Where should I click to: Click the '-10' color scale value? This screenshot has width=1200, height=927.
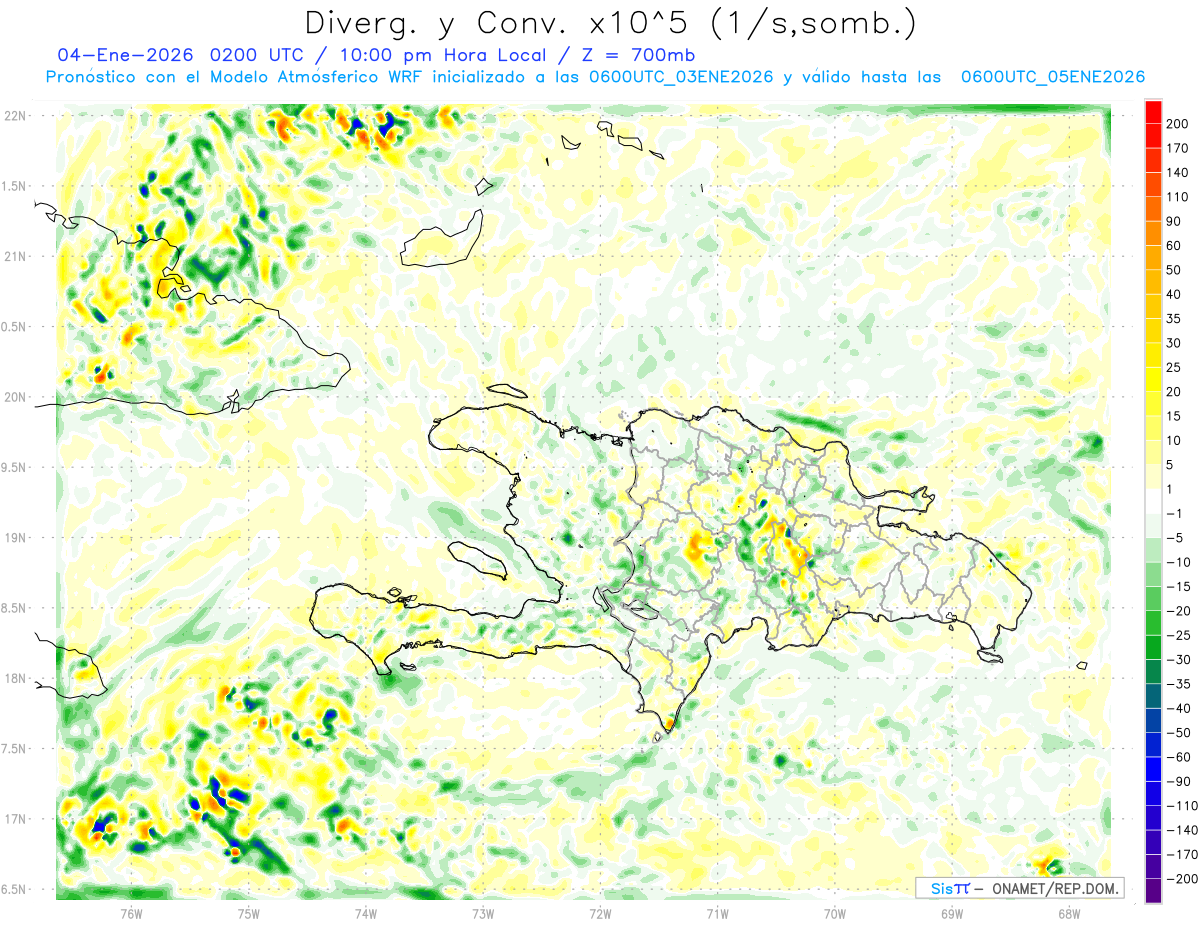pyautogui.click(x=1178, y=563)
